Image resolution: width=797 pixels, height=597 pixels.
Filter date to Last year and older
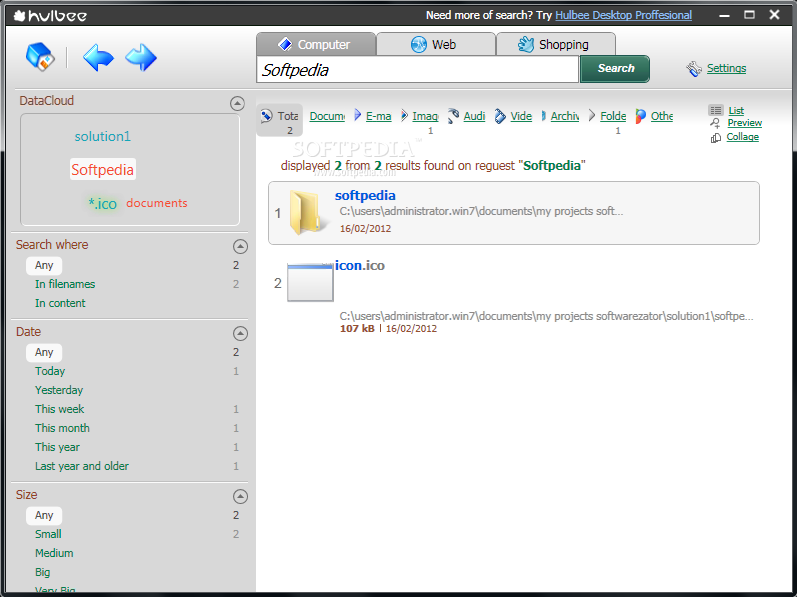82,466
